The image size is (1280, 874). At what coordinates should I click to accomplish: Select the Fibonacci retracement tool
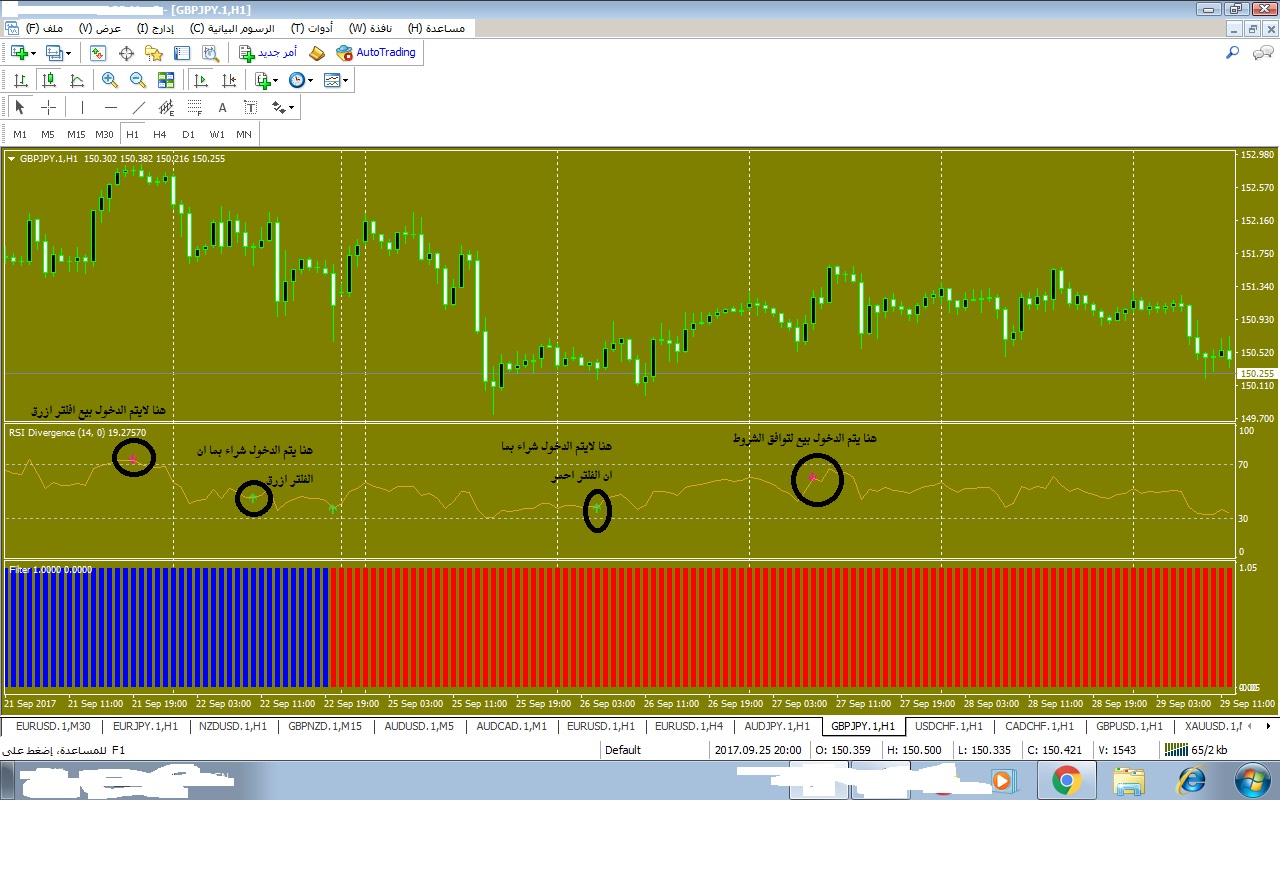pos(194,107)
